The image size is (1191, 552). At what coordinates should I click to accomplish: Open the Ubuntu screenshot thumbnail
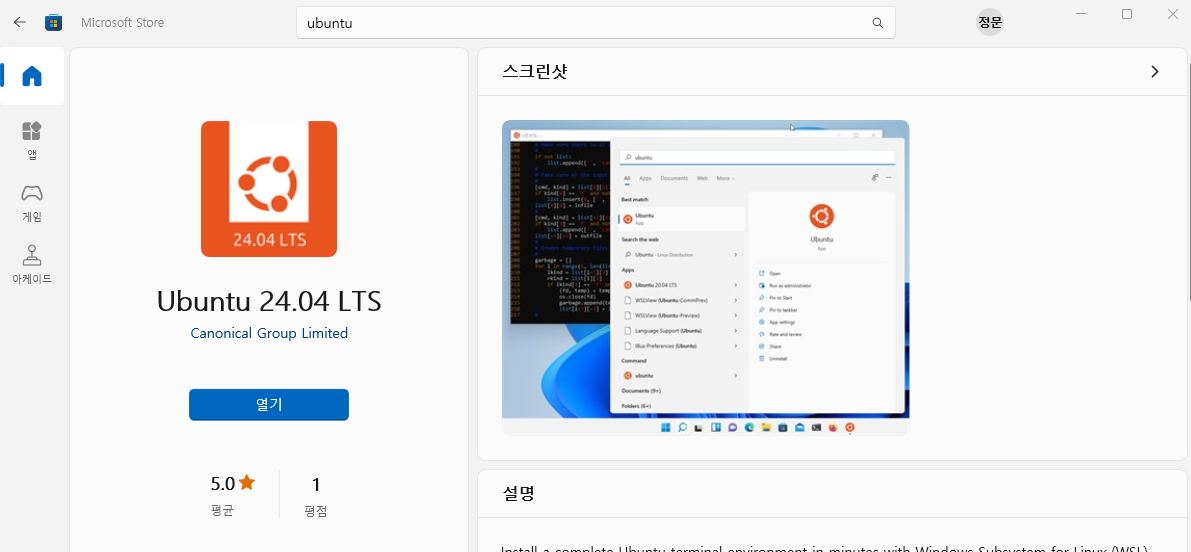click(x=706, y=278)
